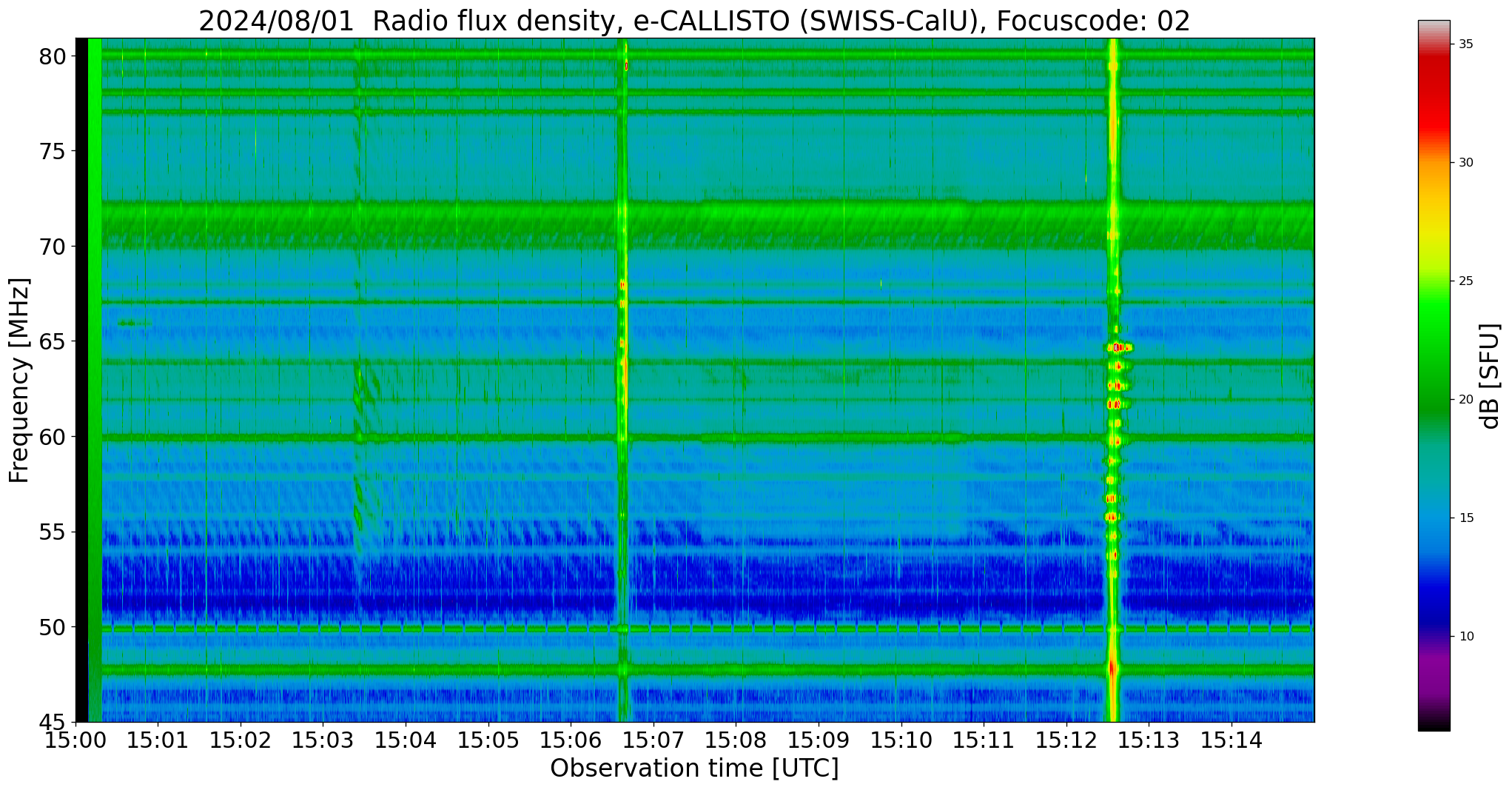The height and width of the screenshot is (790, 1512).
Task: Click the red region of the colorbar
Action: coord(1434,96)
